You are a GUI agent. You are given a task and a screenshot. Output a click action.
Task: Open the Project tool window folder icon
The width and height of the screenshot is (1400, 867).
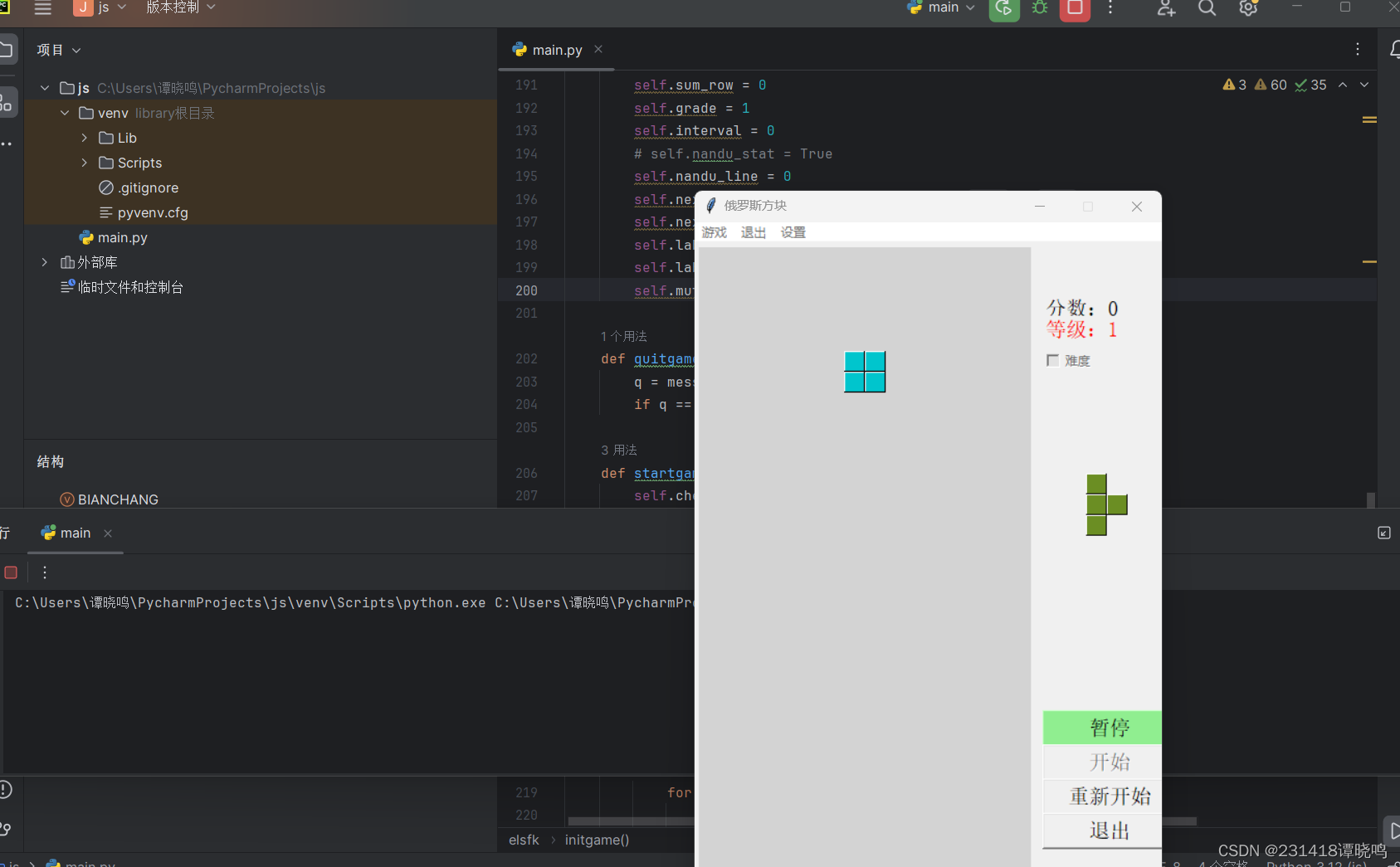7,50
